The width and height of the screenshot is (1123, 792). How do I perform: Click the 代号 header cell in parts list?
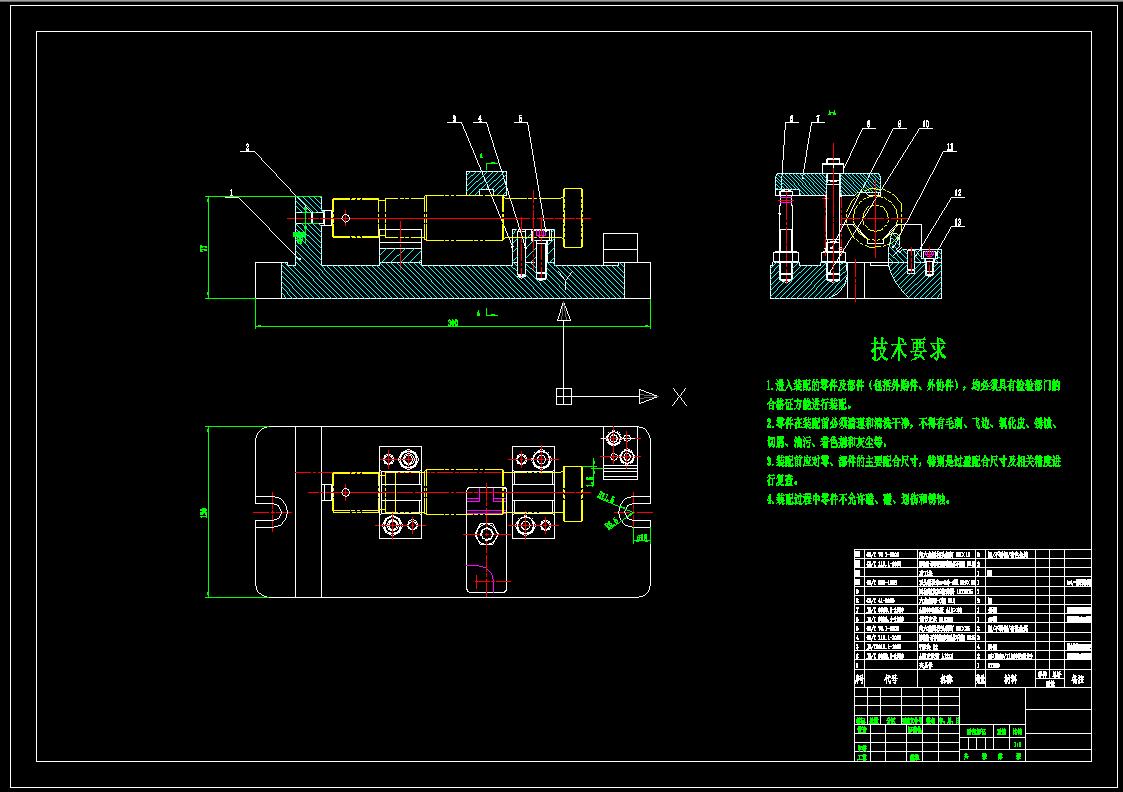pos(890,679)
